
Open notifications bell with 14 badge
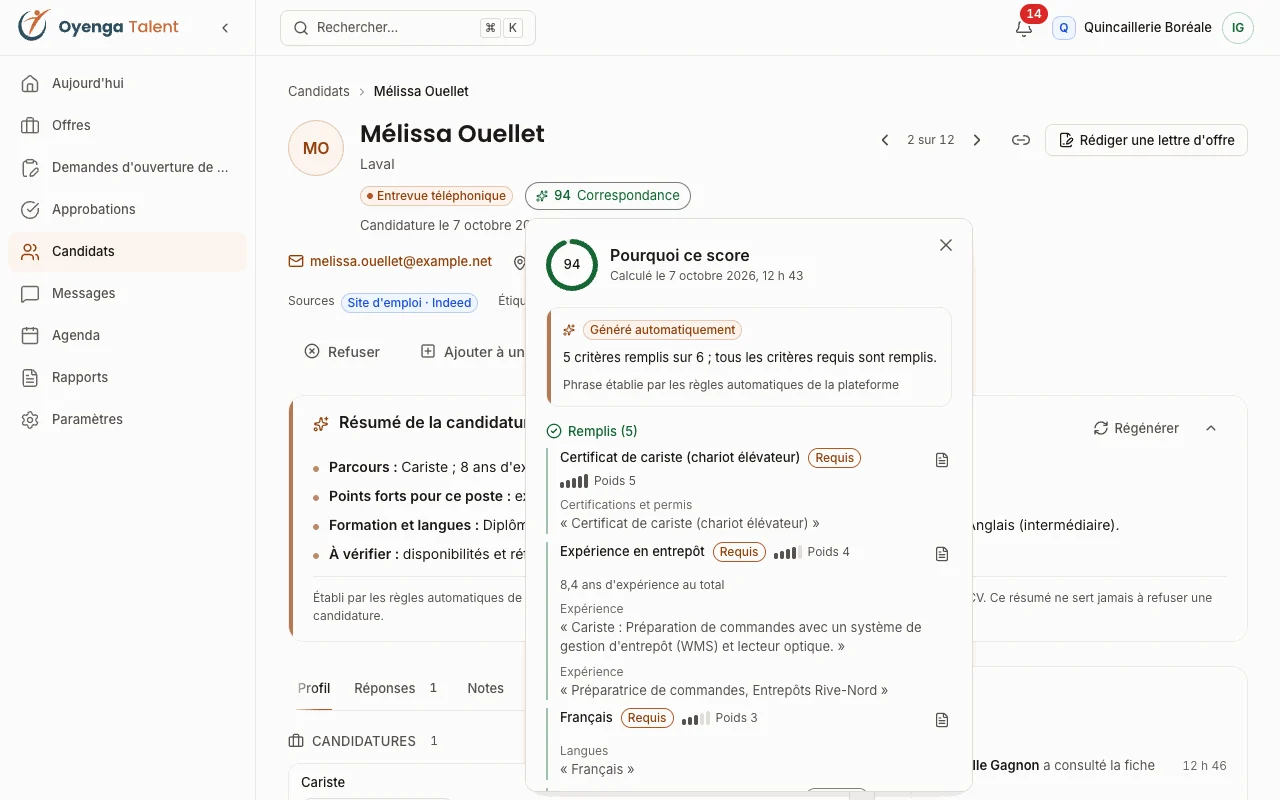(x=1024, y=27)
